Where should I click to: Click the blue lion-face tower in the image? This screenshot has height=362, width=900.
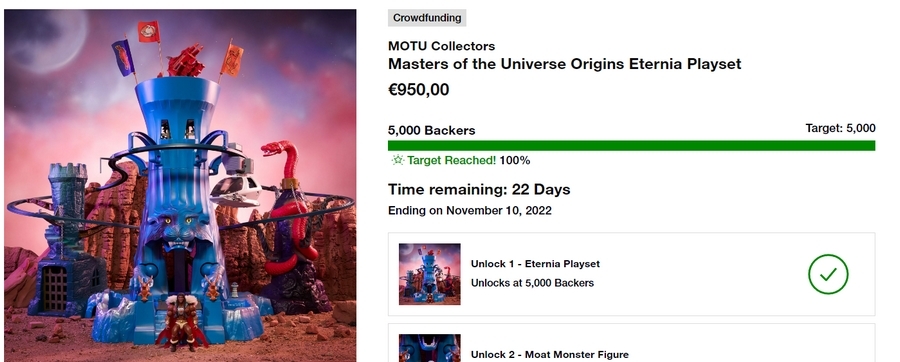point(178,201)
